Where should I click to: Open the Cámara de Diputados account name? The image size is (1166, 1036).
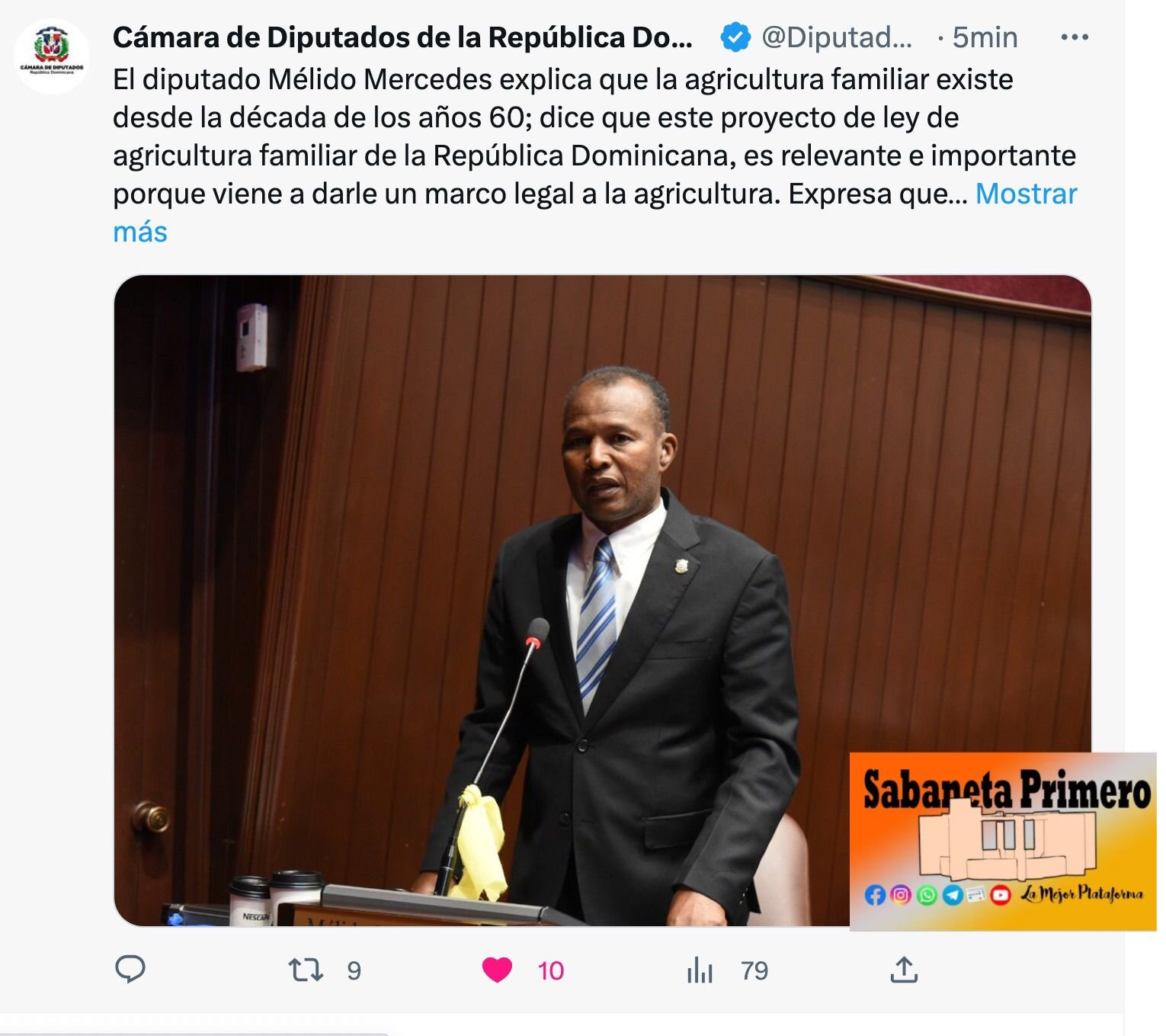tap(403, 37)
